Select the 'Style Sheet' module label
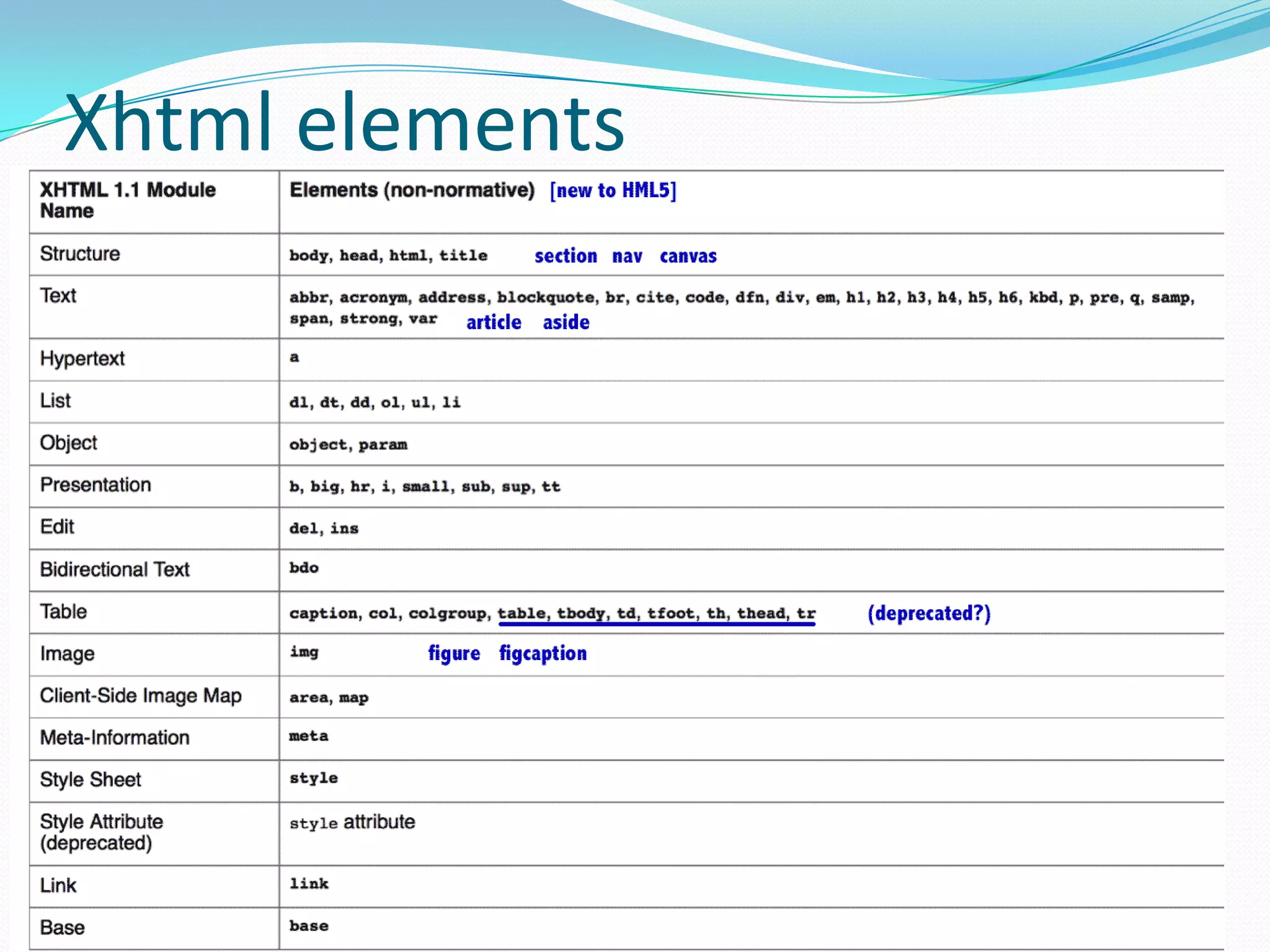Image resolution: width=1270 pixels, height=952 pixels. tap(91, 780)
